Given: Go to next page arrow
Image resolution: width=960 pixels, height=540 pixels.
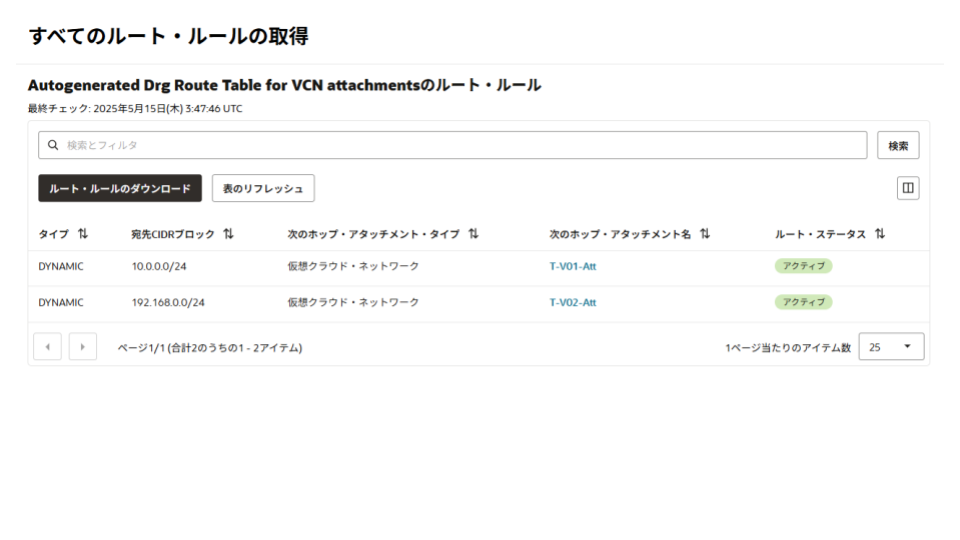Looking at the screenshot, I should click(83, 347).
